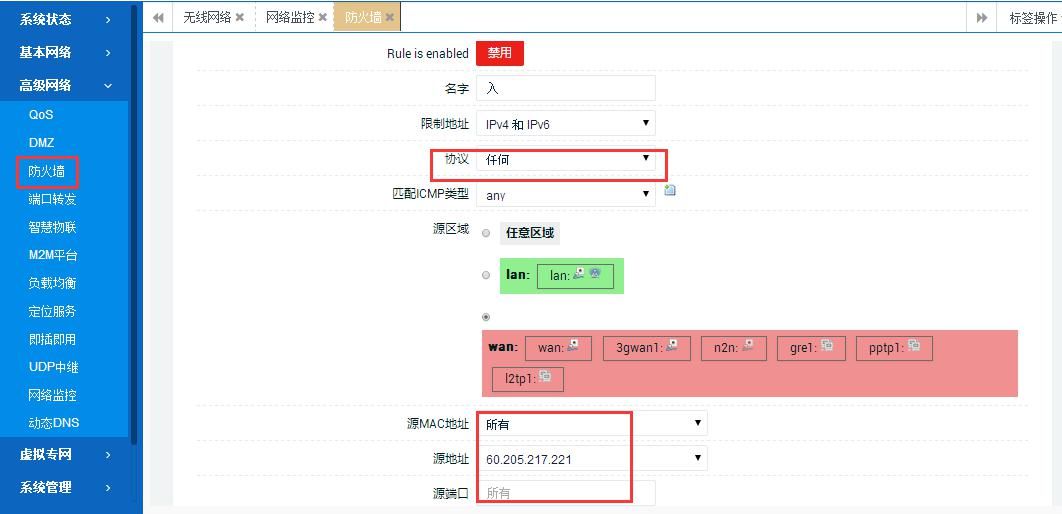Expand the 基本网络 sidebar menu
The height and width of the screenshot is (514, 1062).
coord(66,52)
